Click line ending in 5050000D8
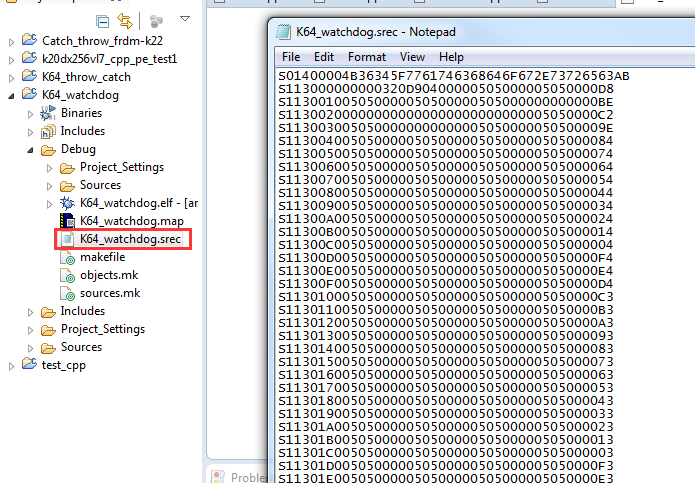This screenshot has height=483, width=695. pos(445,89)
